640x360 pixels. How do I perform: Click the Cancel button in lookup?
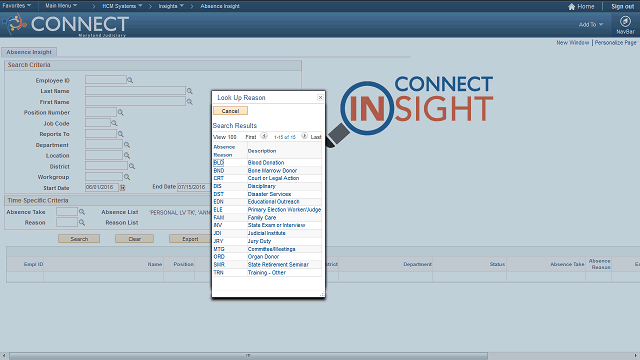[x=230, y=111]
